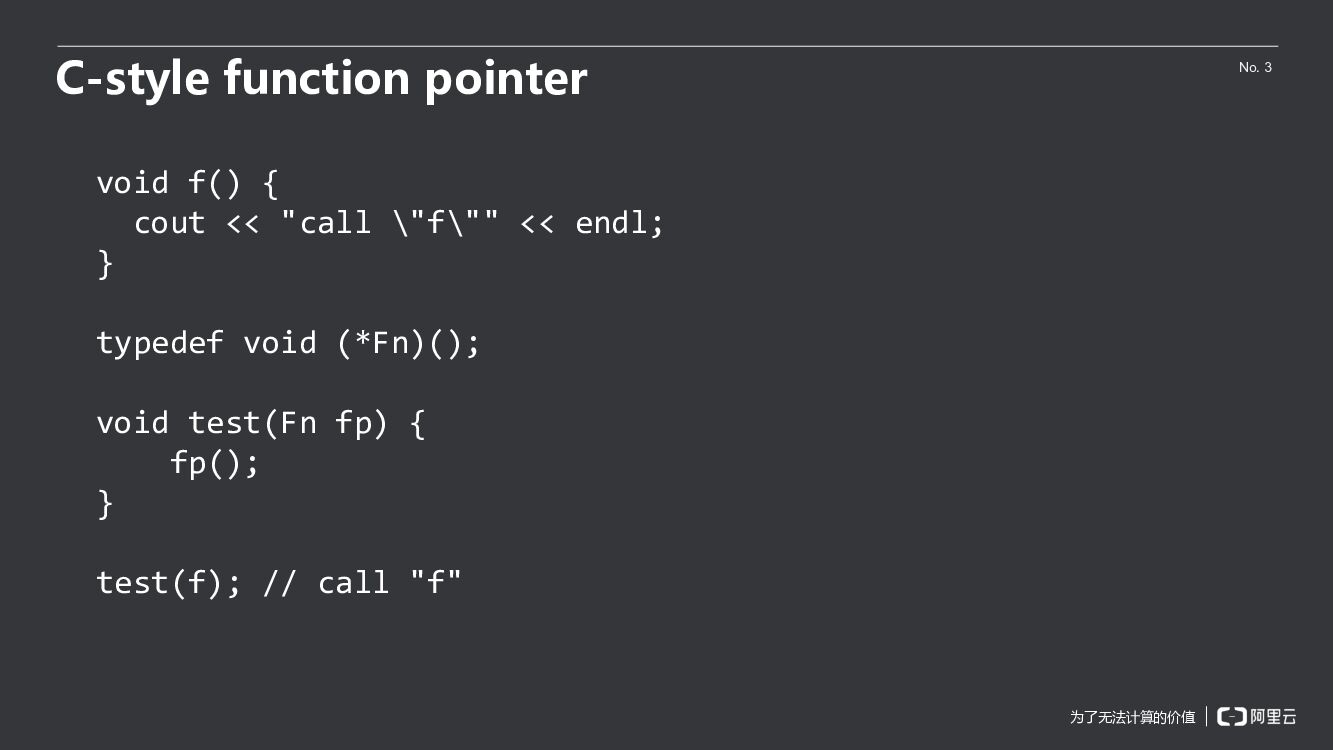1333x750 pixels.
Task: Click the "fp();" call statement
Action: [214, 463]
